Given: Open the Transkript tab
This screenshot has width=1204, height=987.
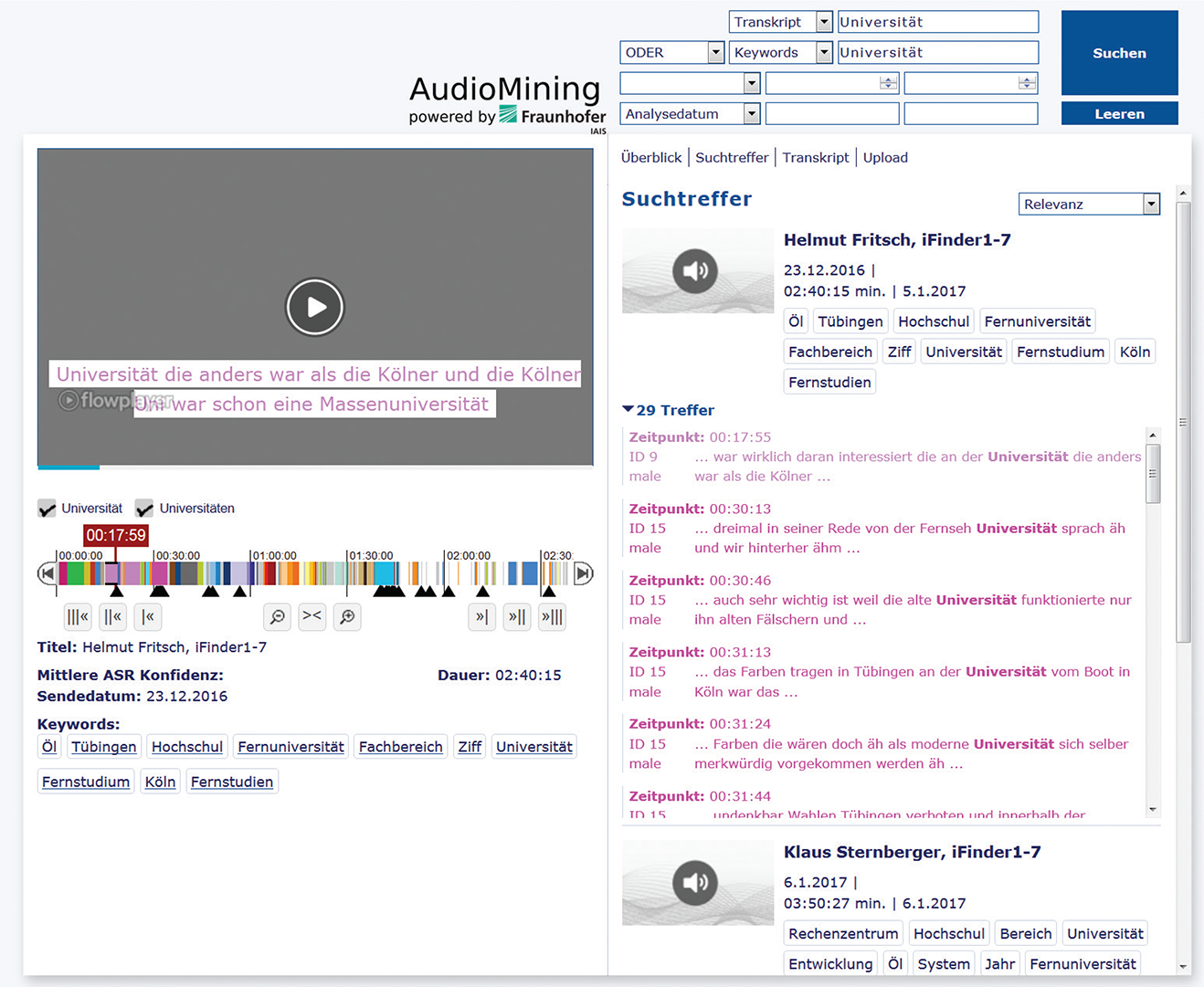Looking at the screenshot, I should coord(816,157).
